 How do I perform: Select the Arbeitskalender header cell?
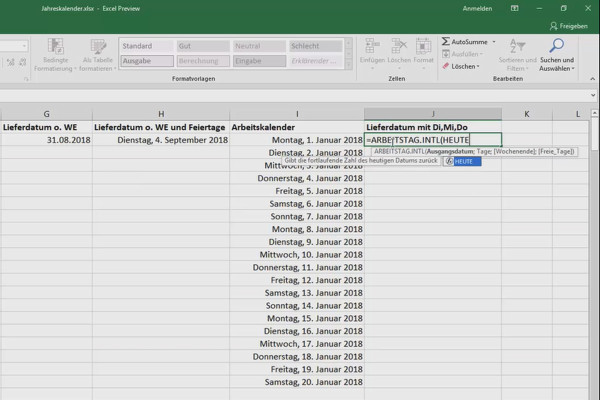tap(297, 127)
